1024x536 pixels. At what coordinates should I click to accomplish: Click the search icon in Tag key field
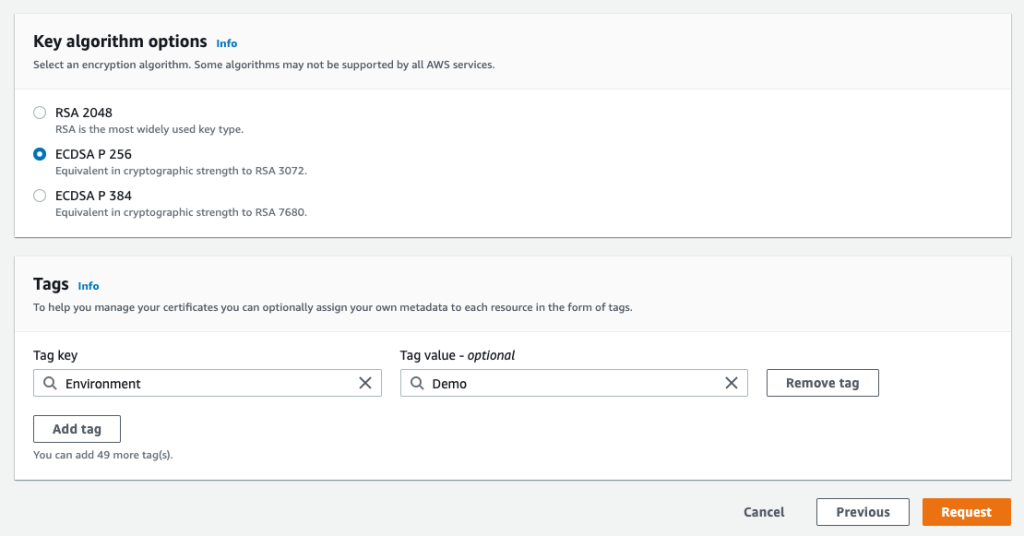[49, 383]
